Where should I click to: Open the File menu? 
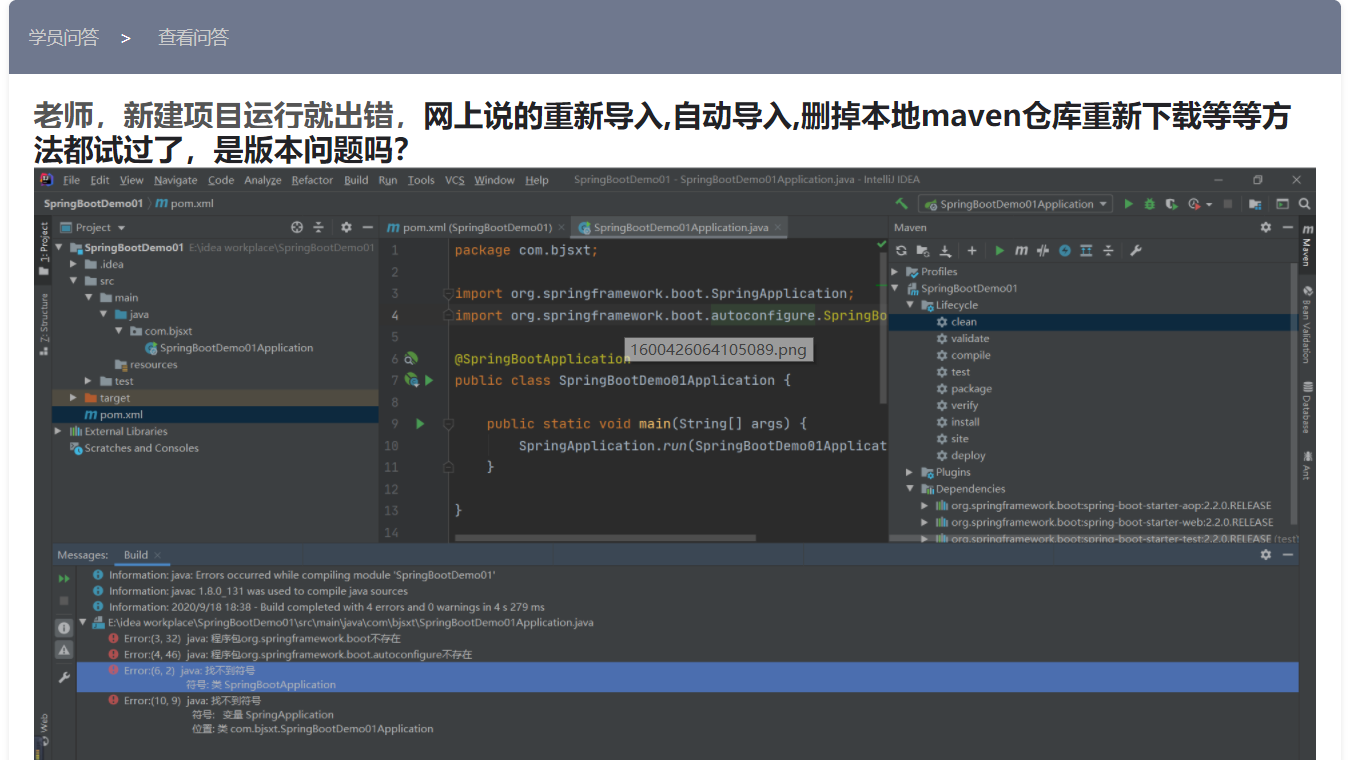coord(71,180)
